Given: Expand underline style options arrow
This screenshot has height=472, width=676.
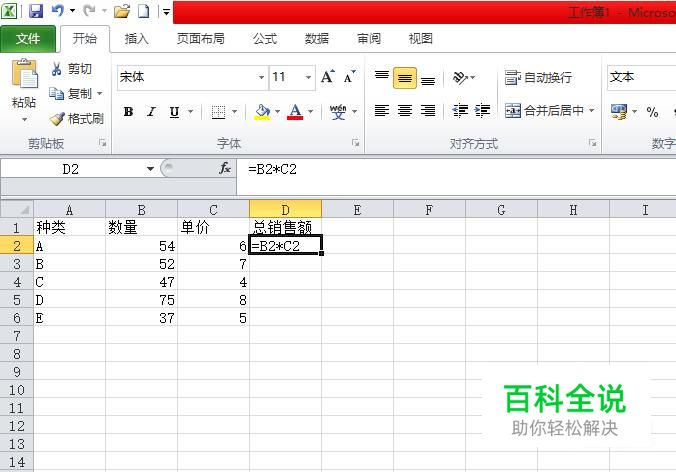Looking at the screenshot, I should click(191, 112).
